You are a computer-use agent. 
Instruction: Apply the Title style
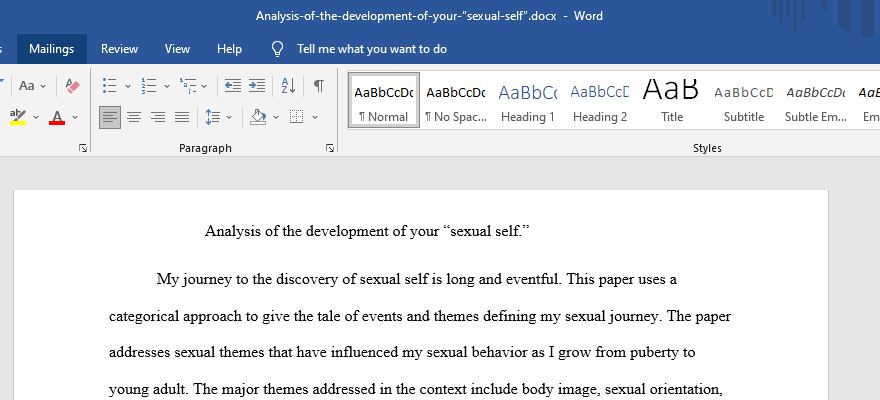tap(671, 100)
